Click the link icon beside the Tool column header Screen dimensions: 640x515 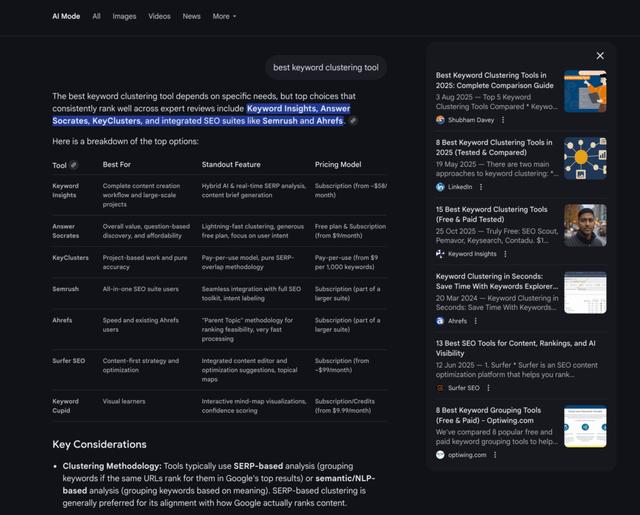coord(74,165)
